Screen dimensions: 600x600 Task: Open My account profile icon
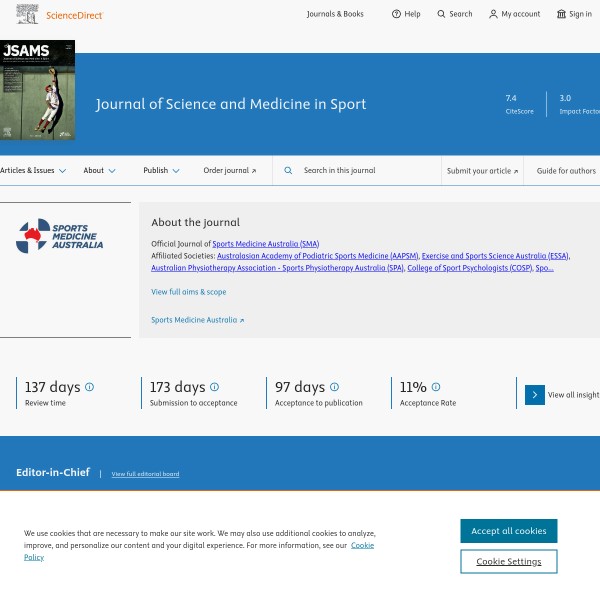493,14
